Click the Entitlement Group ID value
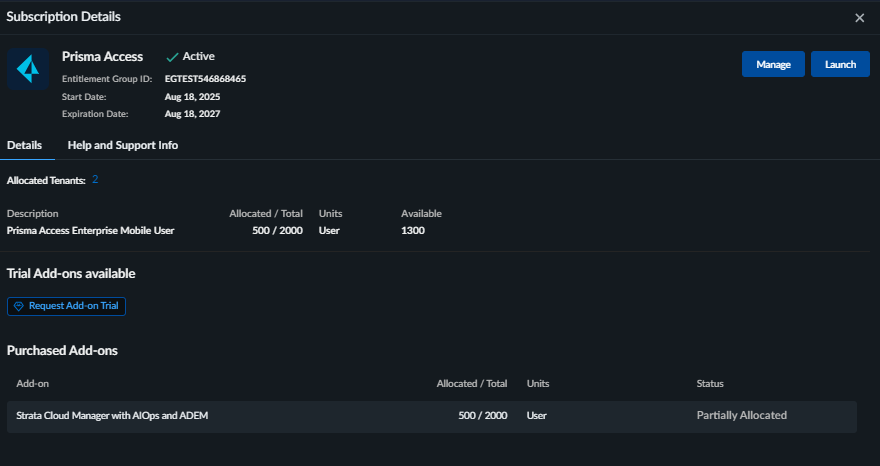The image size is (880, 466). tap(205, 78)
